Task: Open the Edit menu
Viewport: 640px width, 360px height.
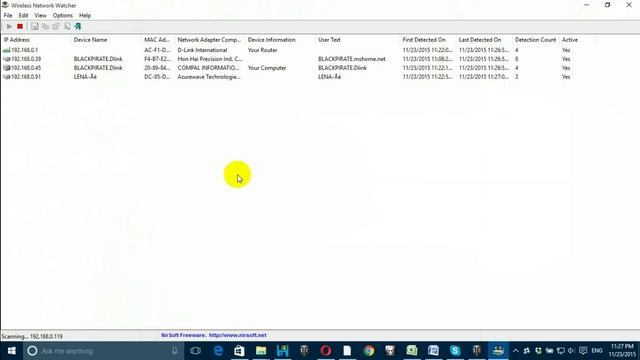Action: coord(23,16)
